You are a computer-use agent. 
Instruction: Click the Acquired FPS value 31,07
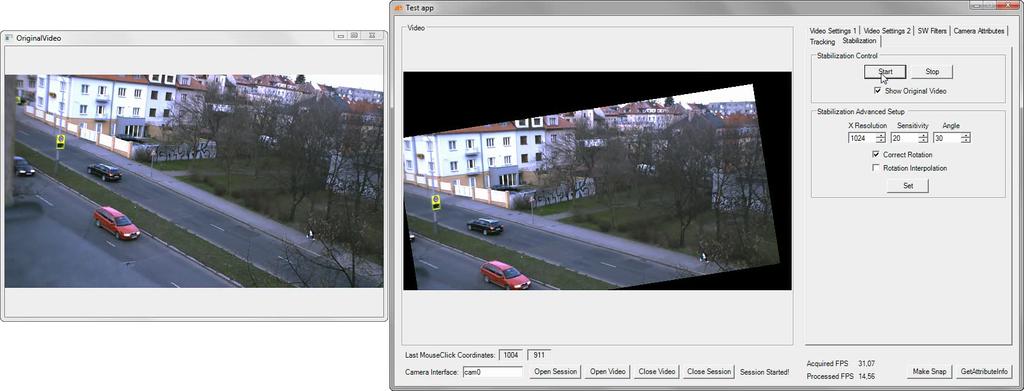[867, 364]
